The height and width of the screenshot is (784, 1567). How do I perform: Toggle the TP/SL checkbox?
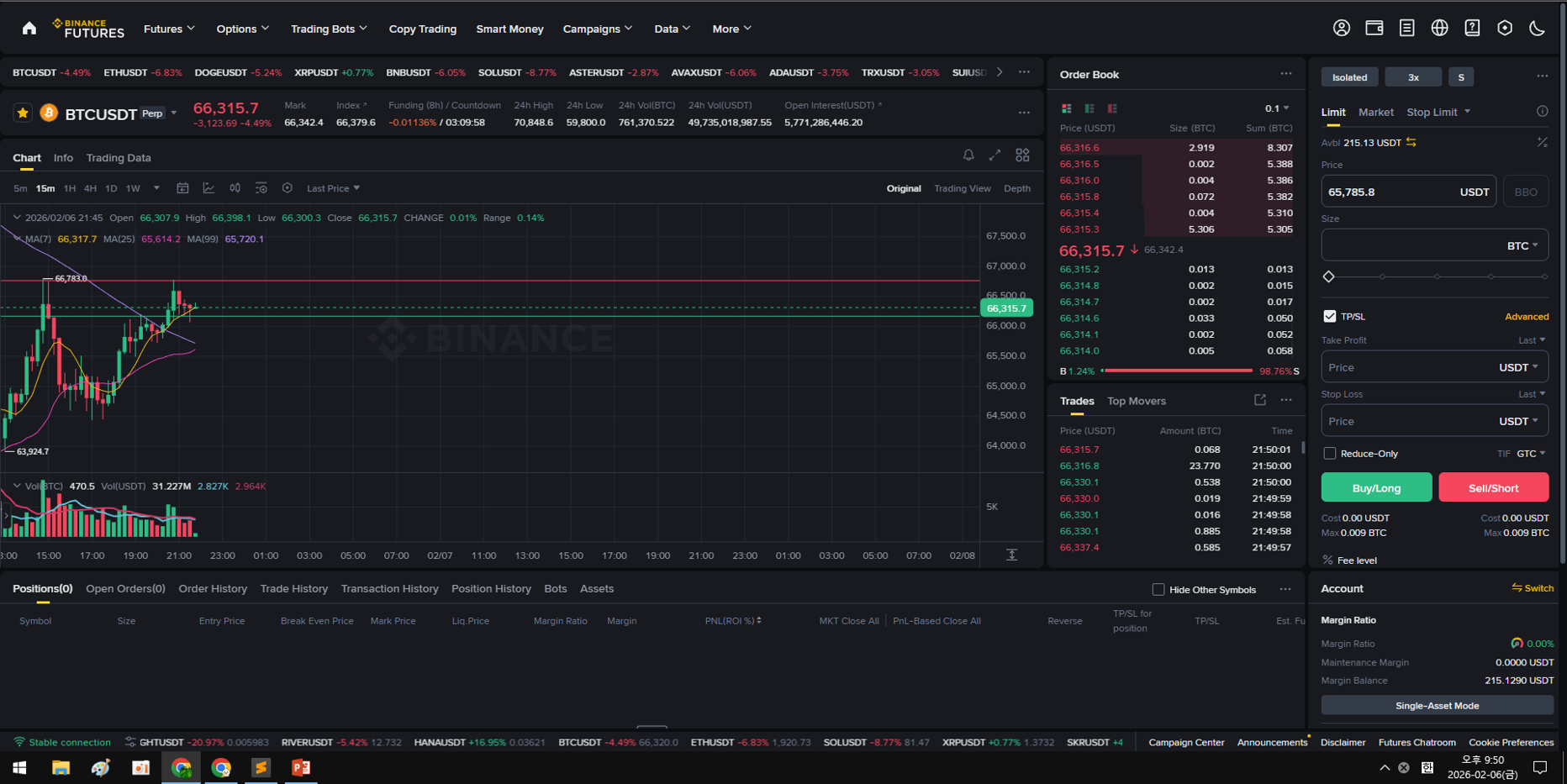pyautogui.click(x=1329, y=316)
